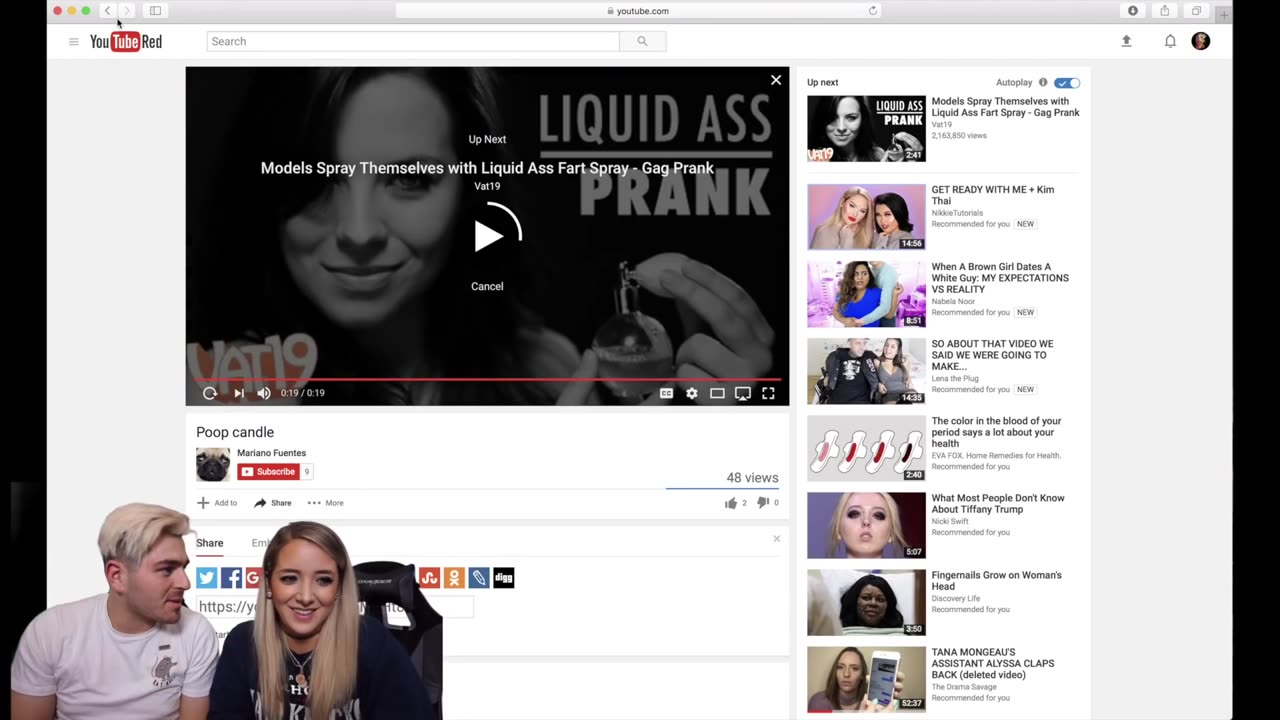Screen dimensions: 1280x720
Task: Share the video to Twitter
Action: 207,578
